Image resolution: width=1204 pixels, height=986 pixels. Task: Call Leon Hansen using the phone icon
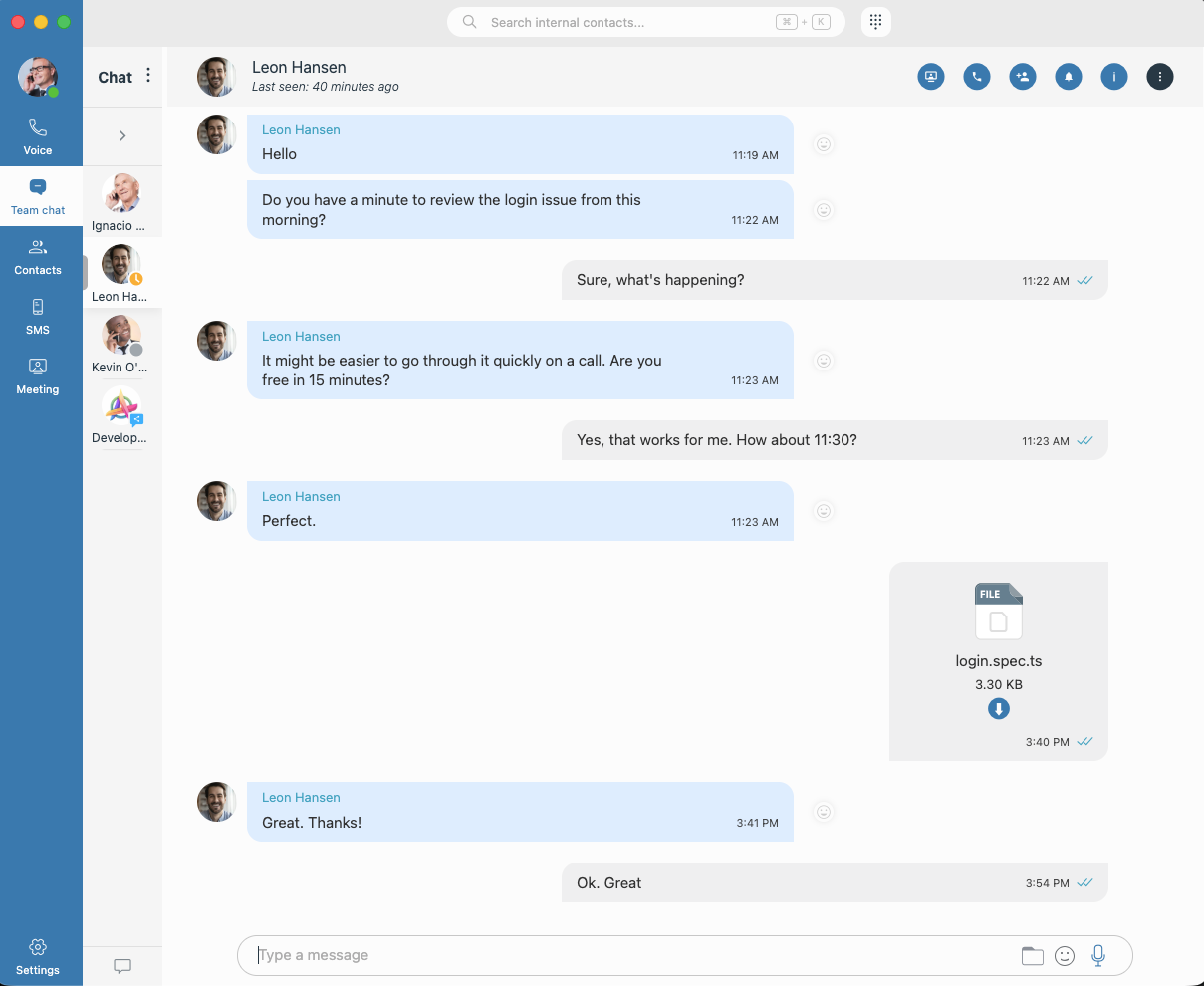pyautogui.click(x=976, y=76)
